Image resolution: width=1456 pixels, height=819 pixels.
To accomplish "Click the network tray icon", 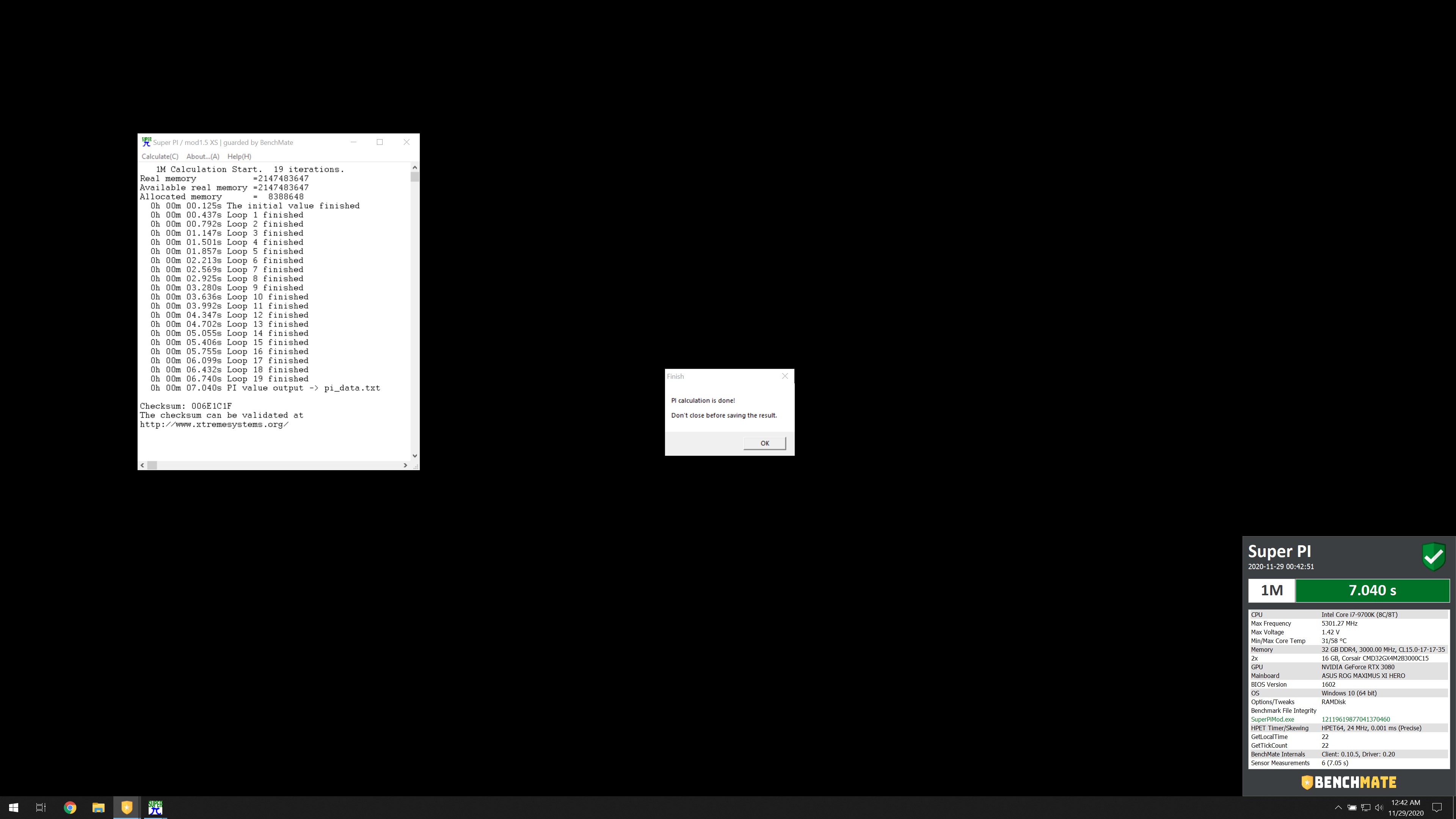I will coord(1365,808).
